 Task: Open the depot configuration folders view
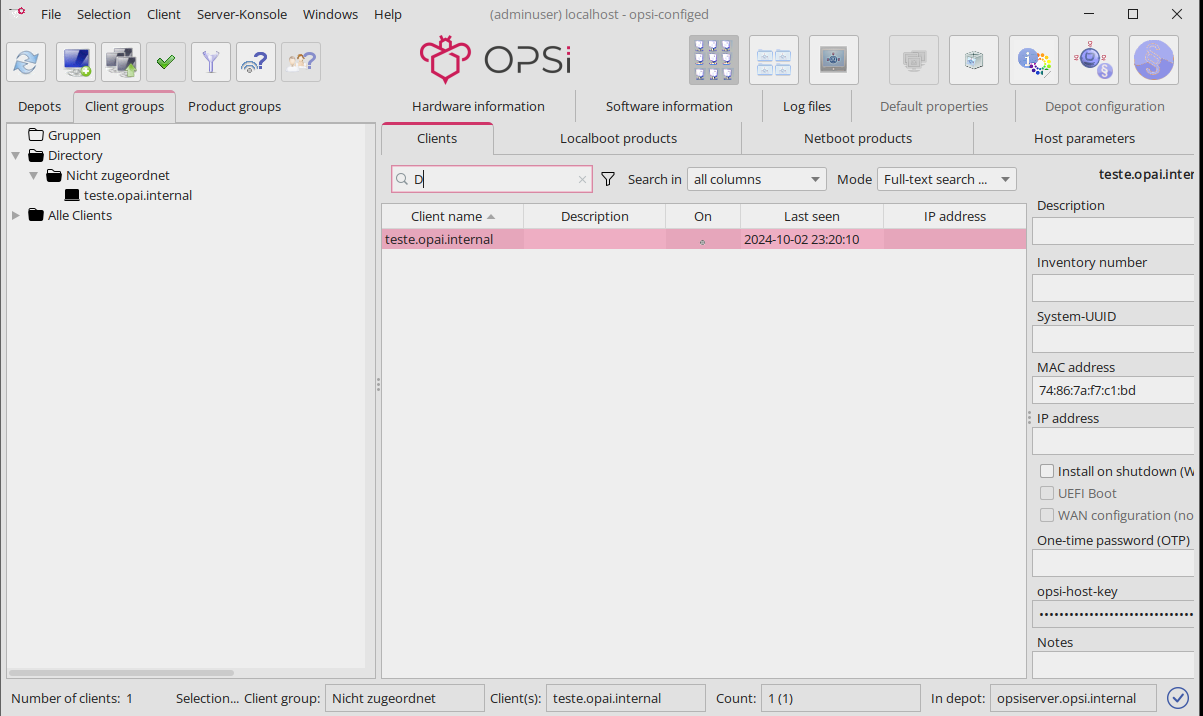(x=774, y=60)
